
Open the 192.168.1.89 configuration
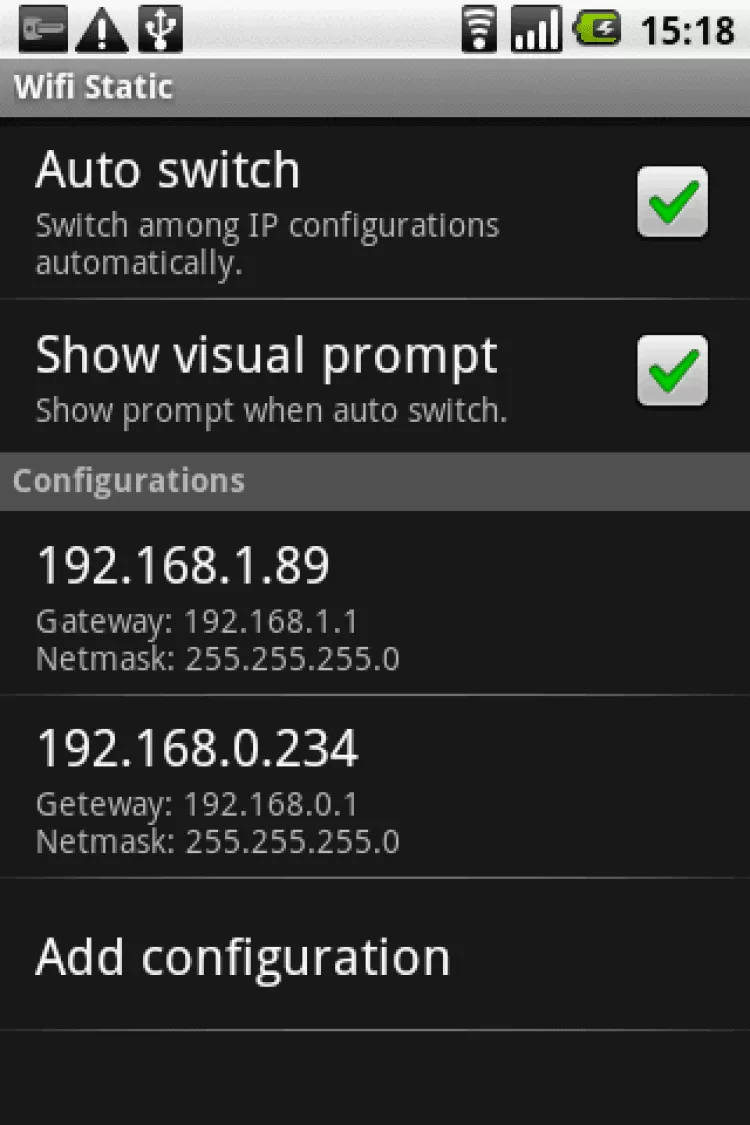click(183, 566)
